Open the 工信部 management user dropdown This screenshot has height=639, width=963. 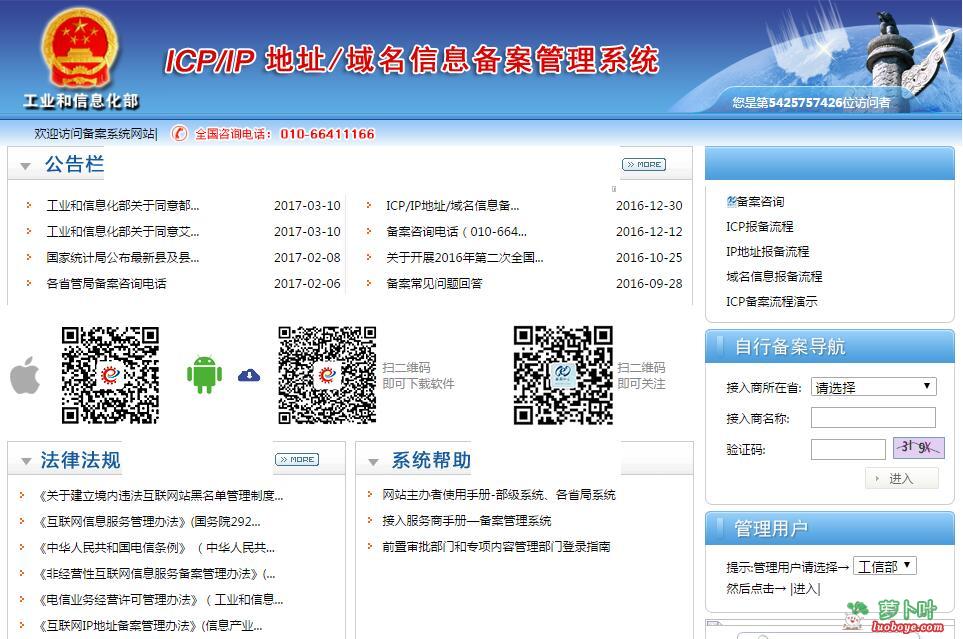[884, 565]
